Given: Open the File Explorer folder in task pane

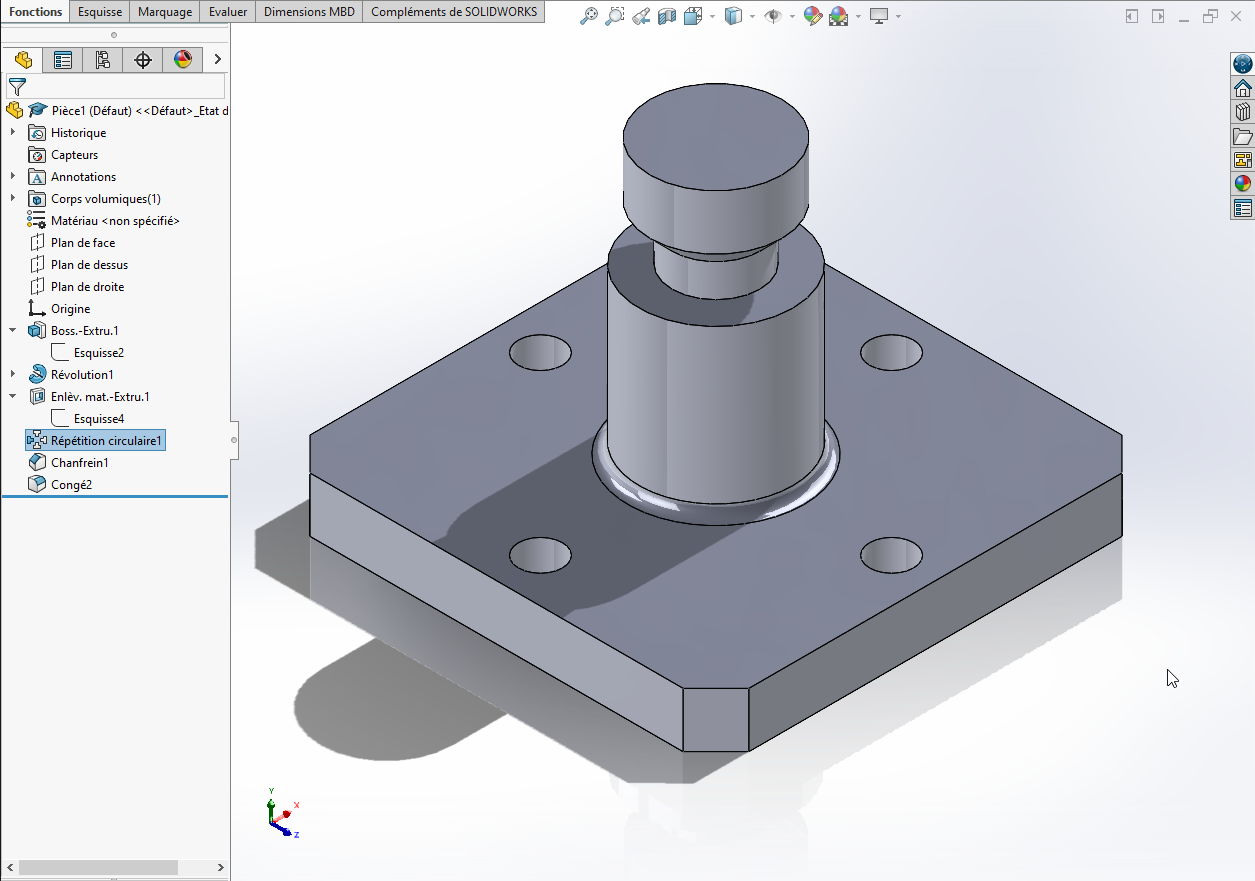Looking at the screenshot, I should click(1242, 136).
